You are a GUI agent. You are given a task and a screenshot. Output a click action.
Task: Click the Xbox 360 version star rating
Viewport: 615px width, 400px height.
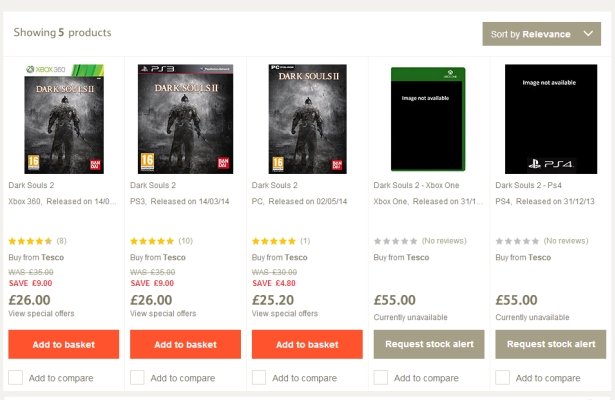30,241
